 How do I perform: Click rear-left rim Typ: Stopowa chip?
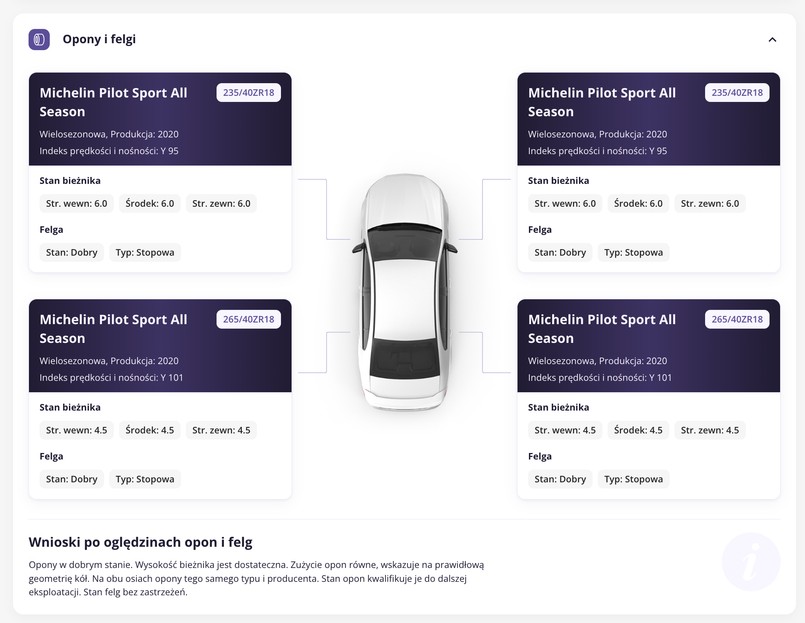[145, 479]
